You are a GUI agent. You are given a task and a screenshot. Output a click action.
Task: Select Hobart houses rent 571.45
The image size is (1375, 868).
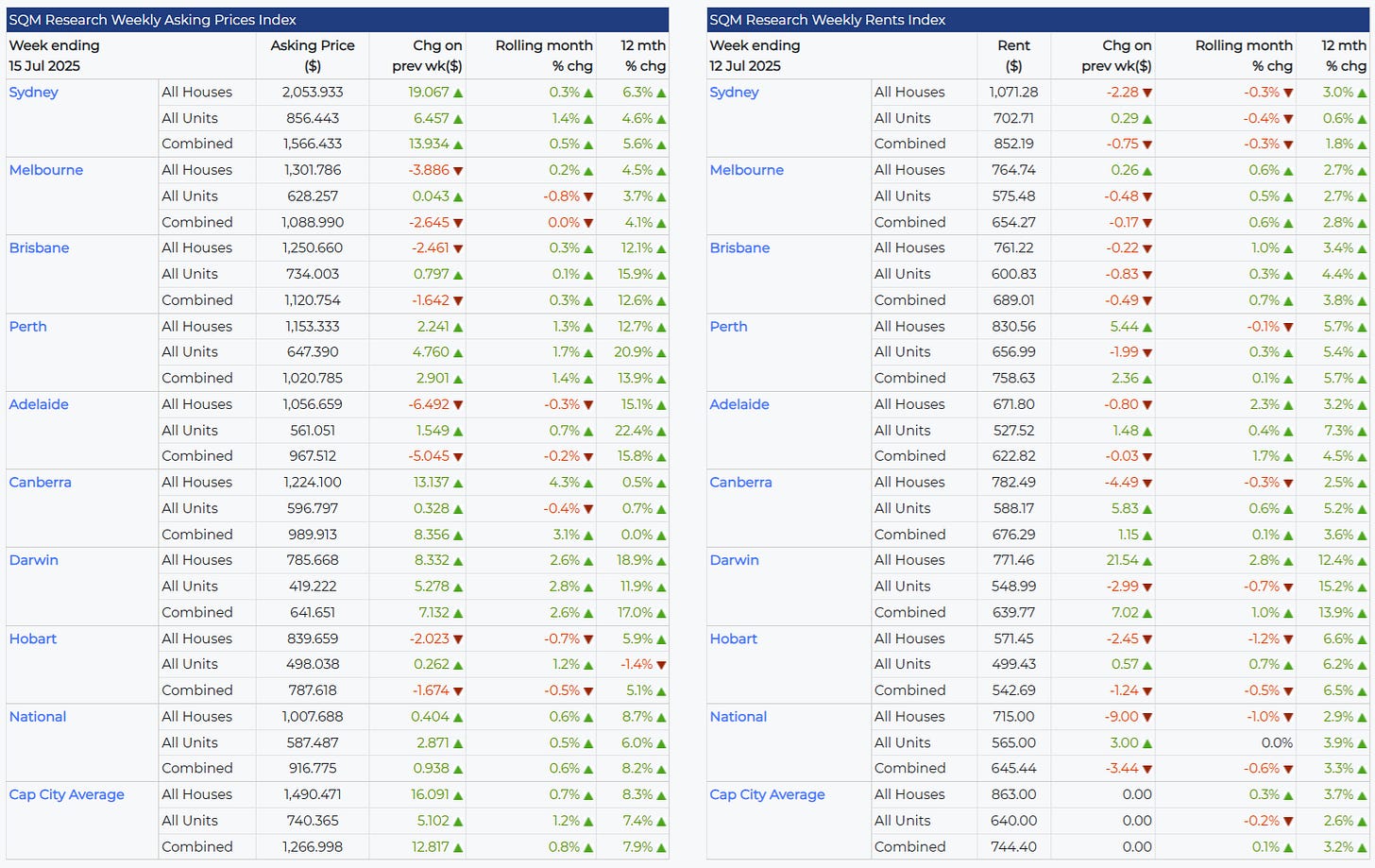[1013, 638]
